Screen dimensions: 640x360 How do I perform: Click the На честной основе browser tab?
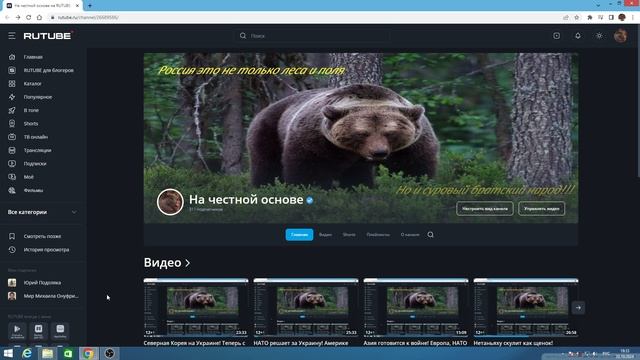pyautogui.click(x=41, y=6)
